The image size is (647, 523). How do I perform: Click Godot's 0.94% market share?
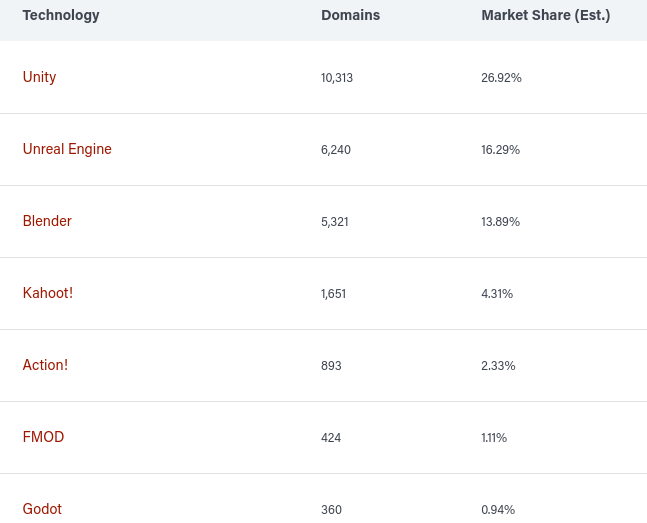pyautogui.click(x=498, y=510)
